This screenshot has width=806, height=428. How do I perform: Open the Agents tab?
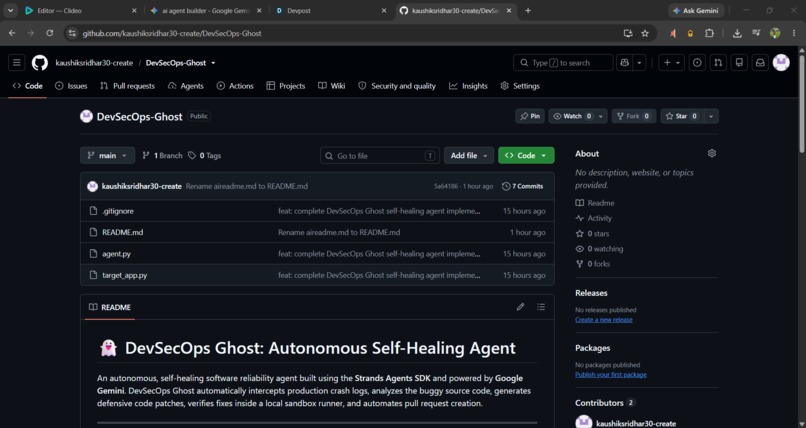(x=186, y=86)
